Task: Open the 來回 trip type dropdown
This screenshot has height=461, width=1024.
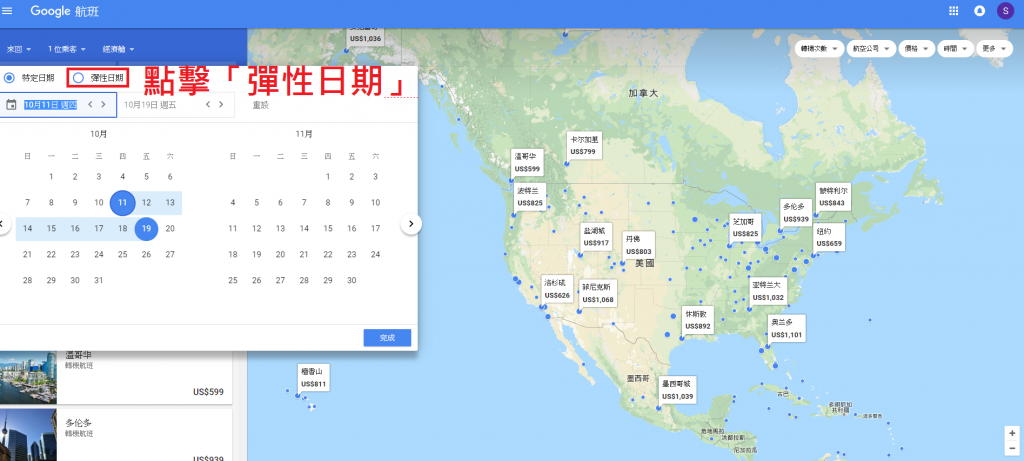Action: click(19, 49)
